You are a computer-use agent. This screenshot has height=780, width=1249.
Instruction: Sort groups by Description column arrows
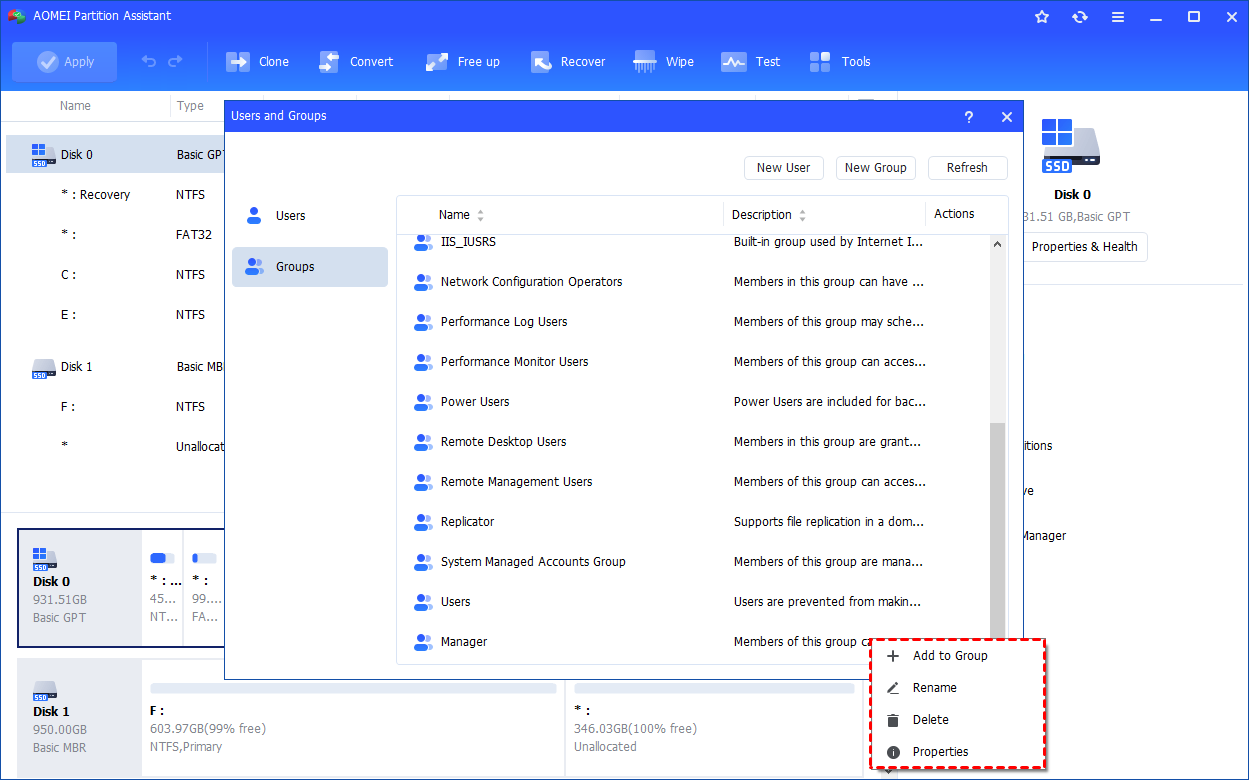click(x=802, y=215)
